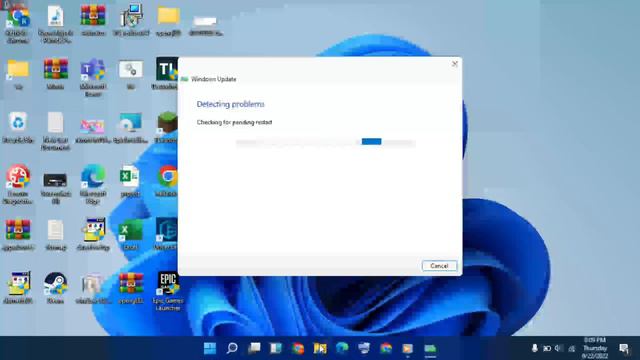The height and width of the screenshot is (360, 640).
Task: Click the microphone icon in system tray
Action: tap(535, 348)
